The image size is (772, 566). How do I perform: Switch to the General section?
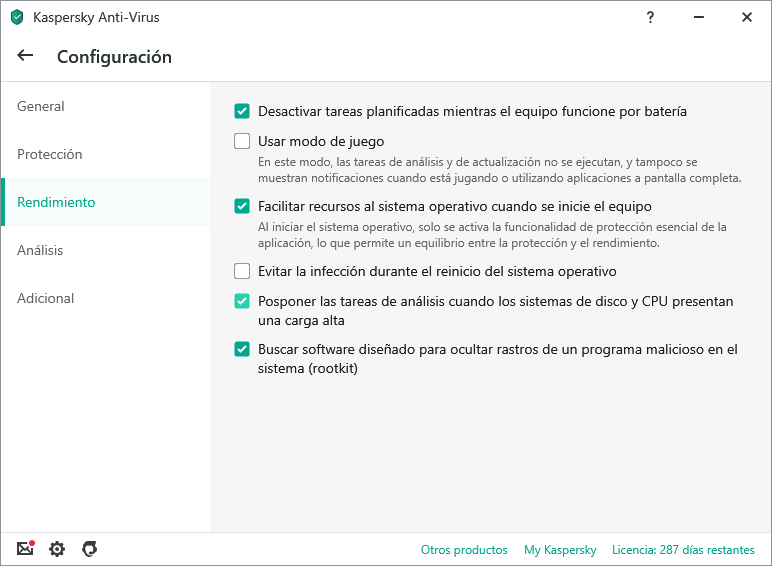(x=41, y=106)
